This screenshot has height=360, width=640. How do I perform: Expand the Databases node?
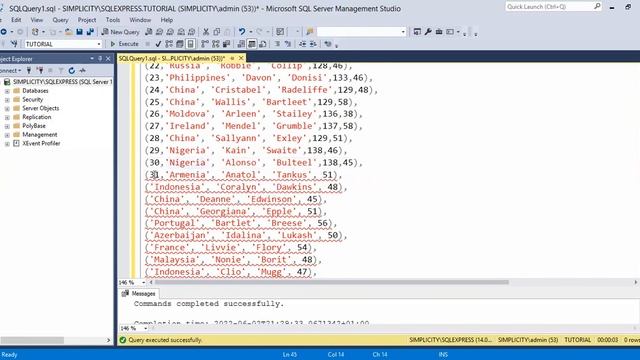tap(7, 91)
